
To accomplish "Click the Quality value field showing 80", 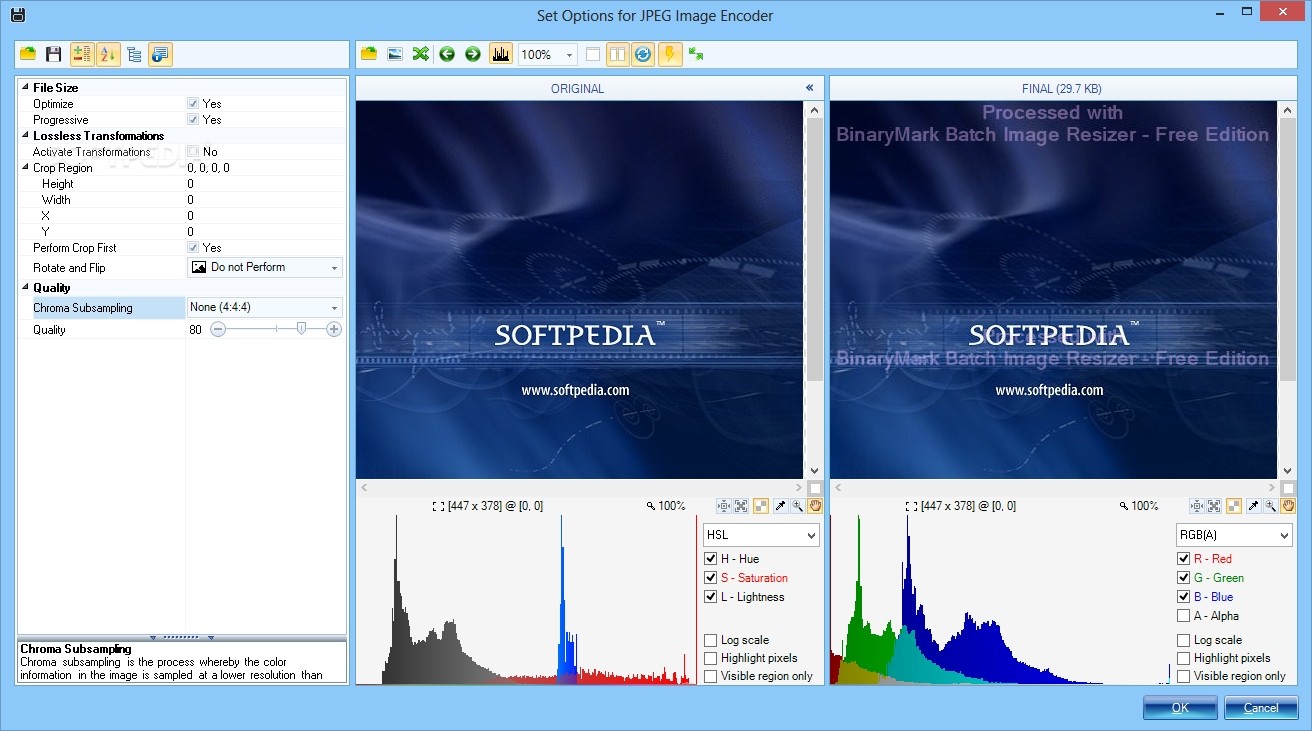I will pyautogui.click(x=196, y=330).
